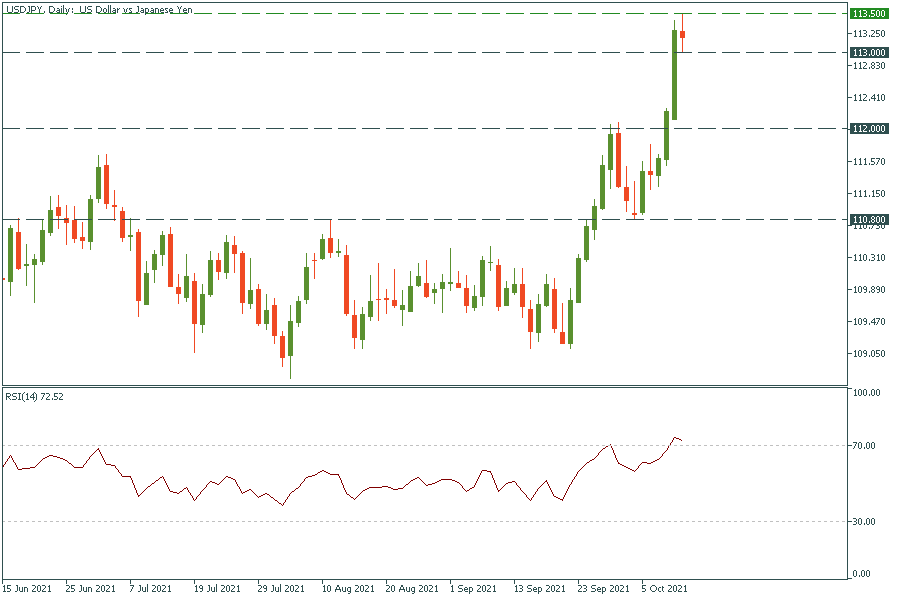900x600 pixels.
Task: Click the tall green candle crossing 113.000
Action: (674, 75)
